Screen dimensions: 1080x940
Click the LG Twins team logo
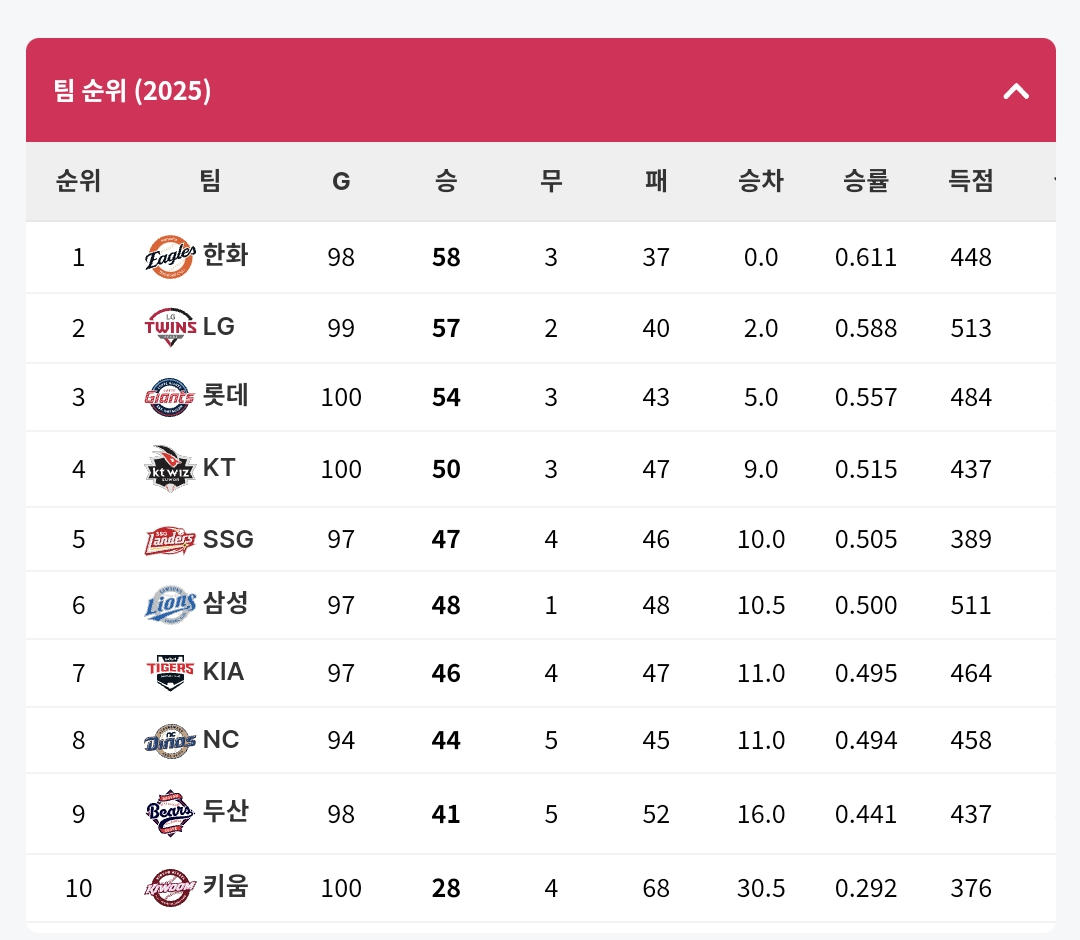coord(169,327)
